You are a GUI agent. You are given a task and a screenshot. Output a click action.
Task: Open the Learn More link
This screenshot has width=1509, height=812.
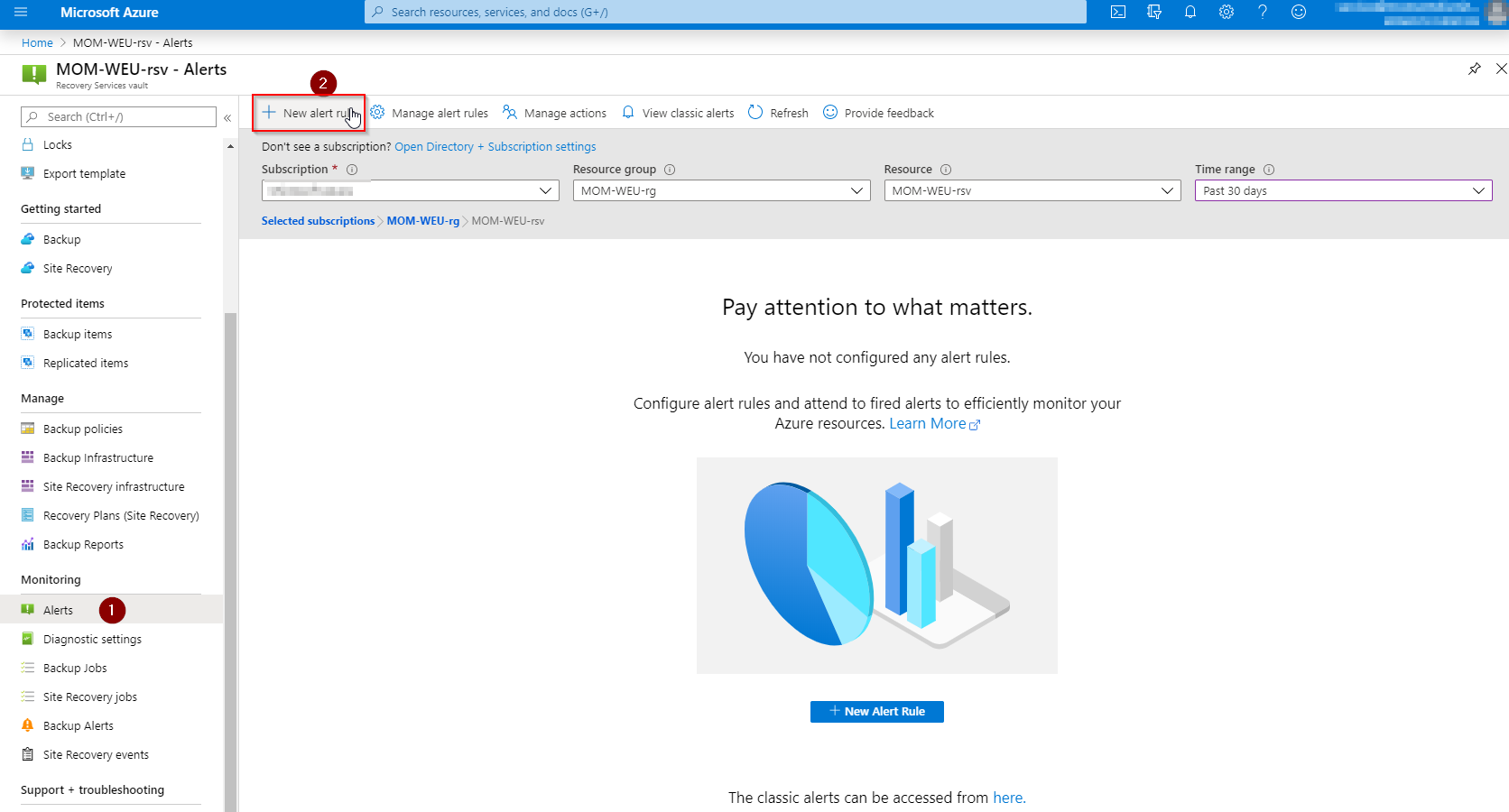tap(934, 423)
